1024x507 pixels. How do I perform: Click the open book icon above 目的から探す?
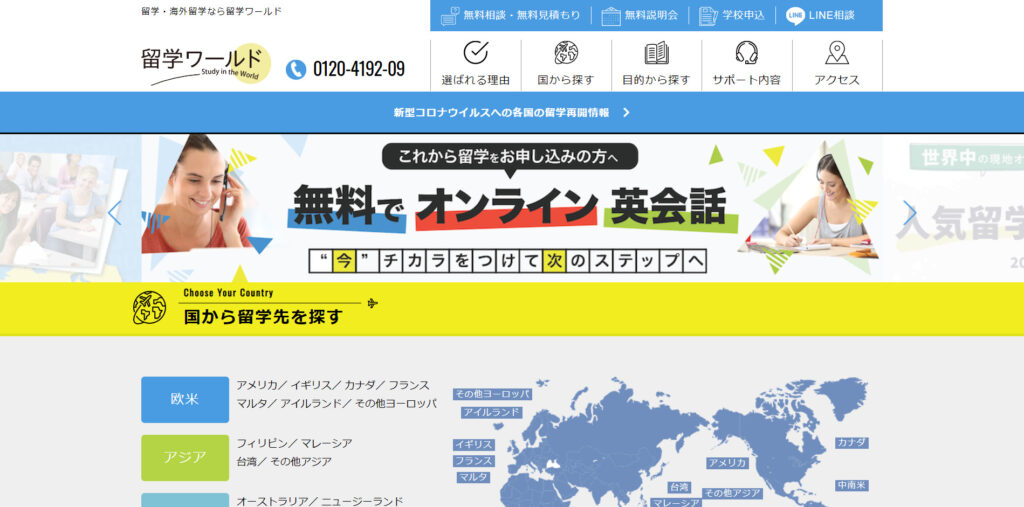(x=656, y=52)
